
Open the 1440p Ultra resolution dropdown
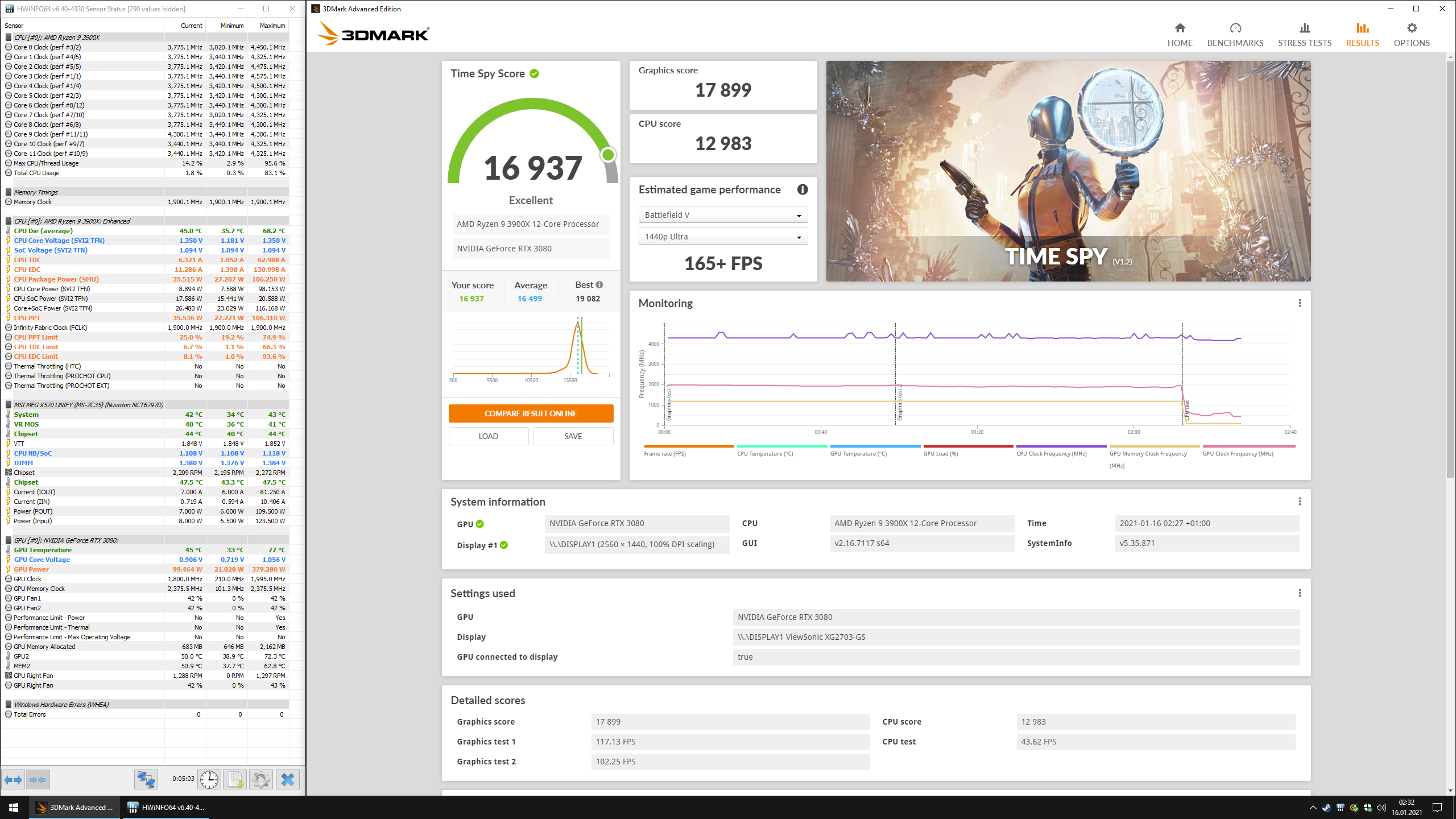click(x=723, y=237)
